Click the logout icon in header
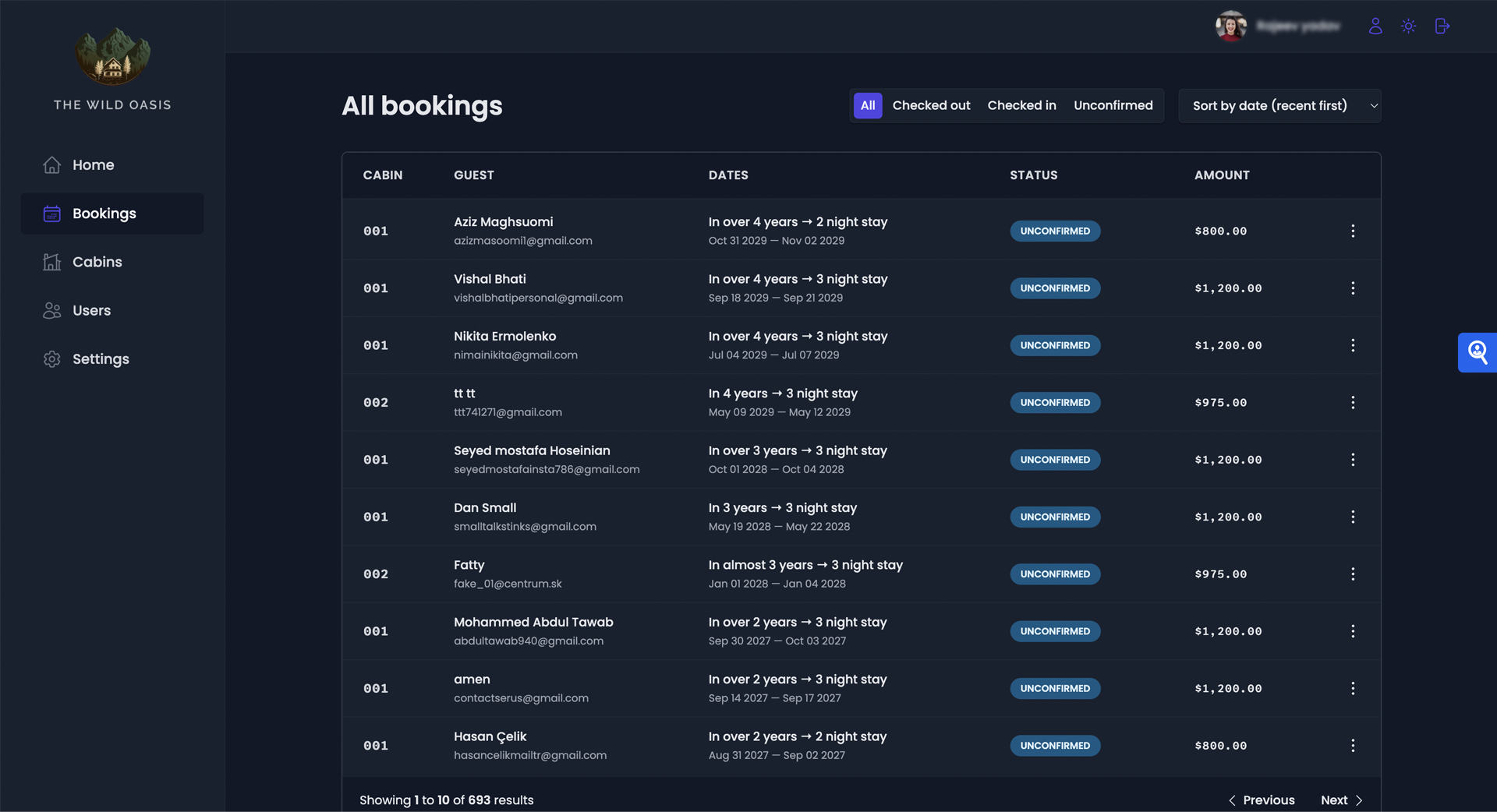This screenshot has width=1497, height=812. [1442, 26]
